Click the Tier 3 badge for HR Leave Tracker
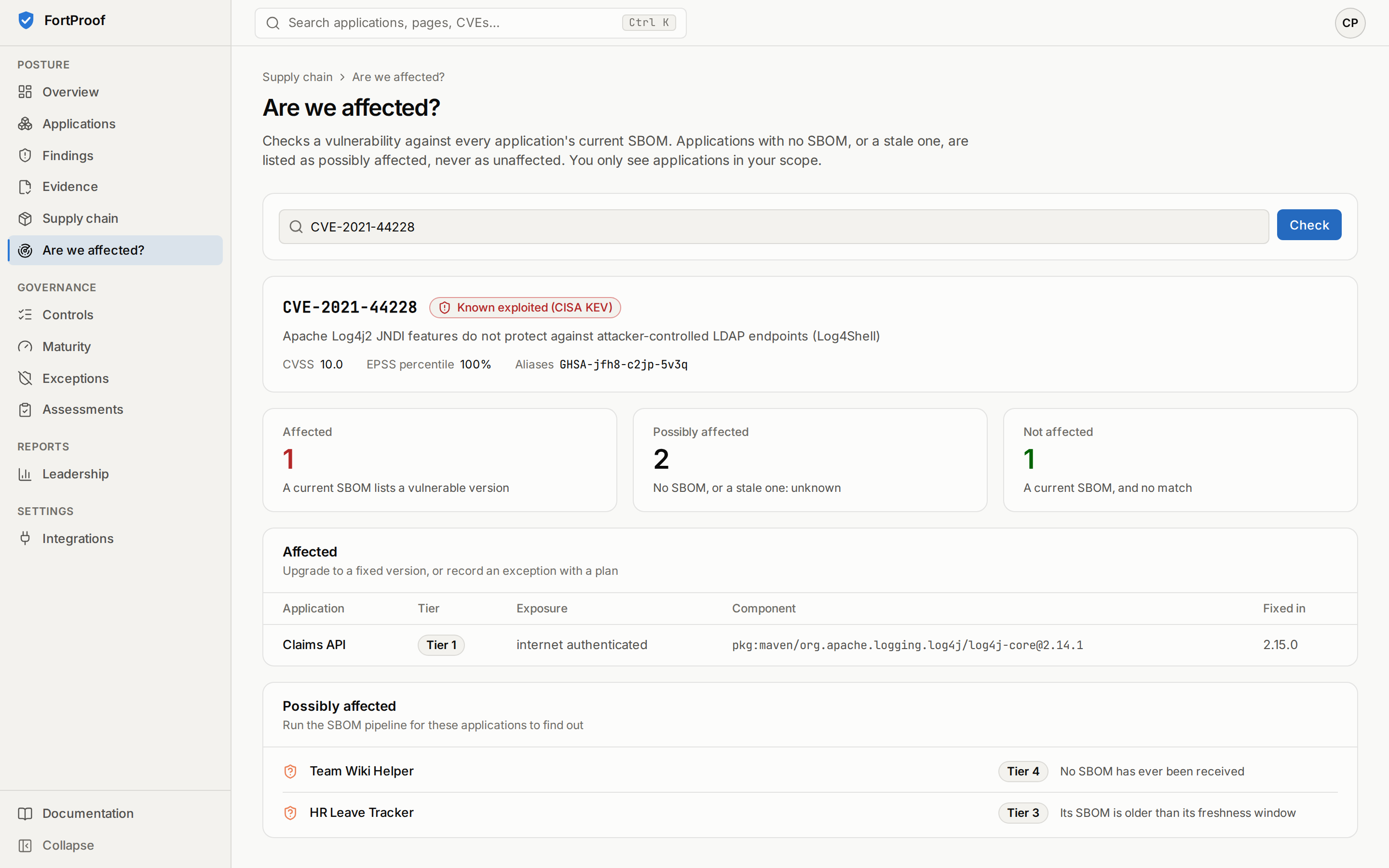The width and height of the screenshot is (1389, 868). point(1023,813)
